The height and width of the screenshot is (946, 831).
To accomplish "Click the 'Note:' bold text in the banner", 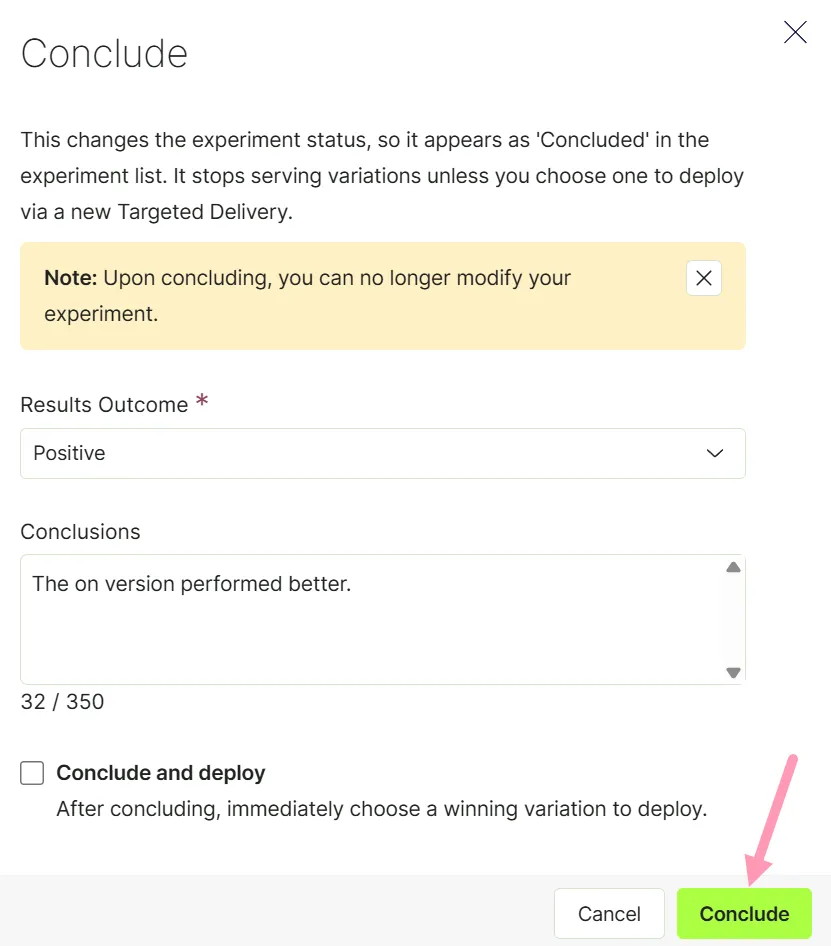I will coord(71,278).
